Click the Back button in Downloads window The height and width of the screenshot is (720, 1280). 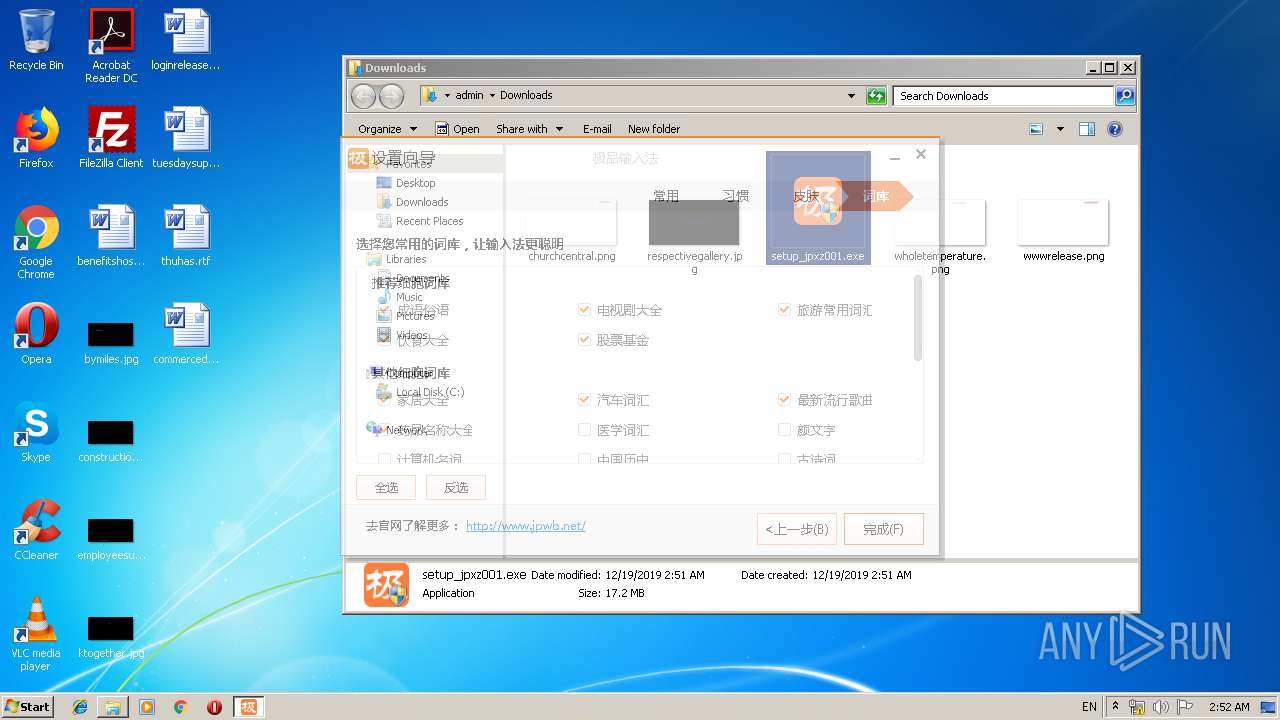click(x=363, y=96)
